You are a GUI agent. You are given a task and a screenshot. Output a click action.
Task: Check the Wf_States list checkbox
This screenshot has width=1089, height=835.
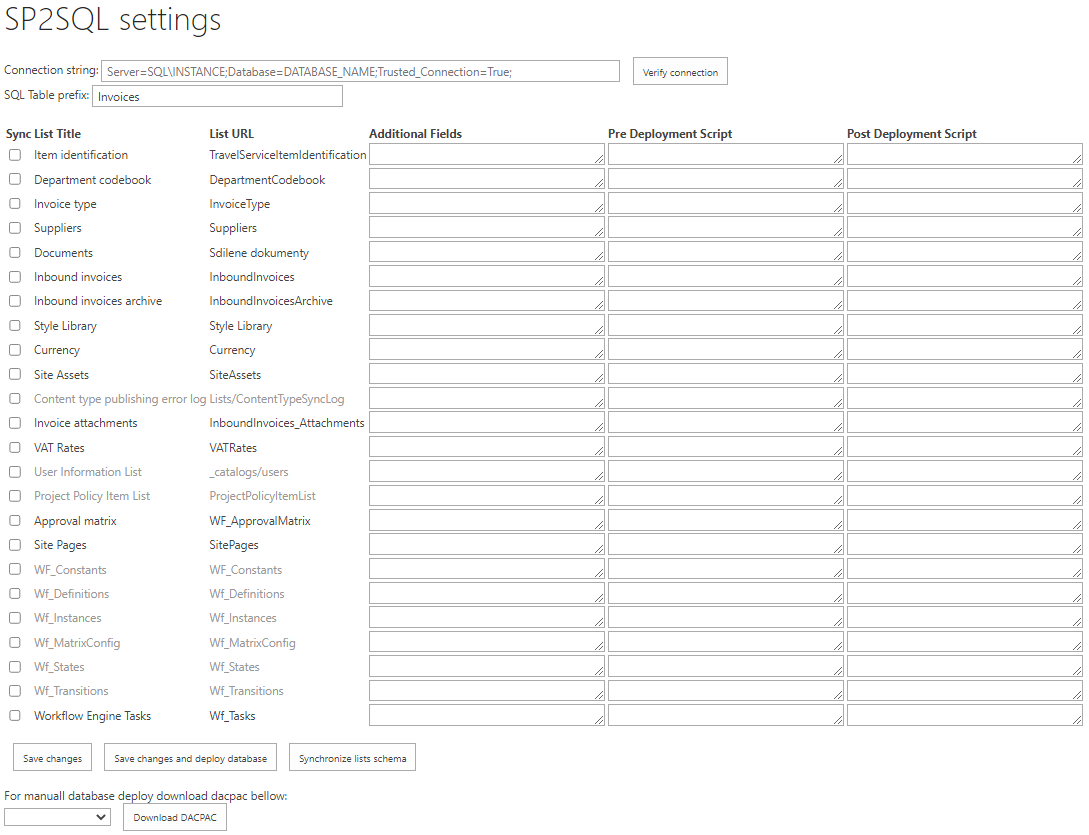pyautogui.click(x=15, y=667)
